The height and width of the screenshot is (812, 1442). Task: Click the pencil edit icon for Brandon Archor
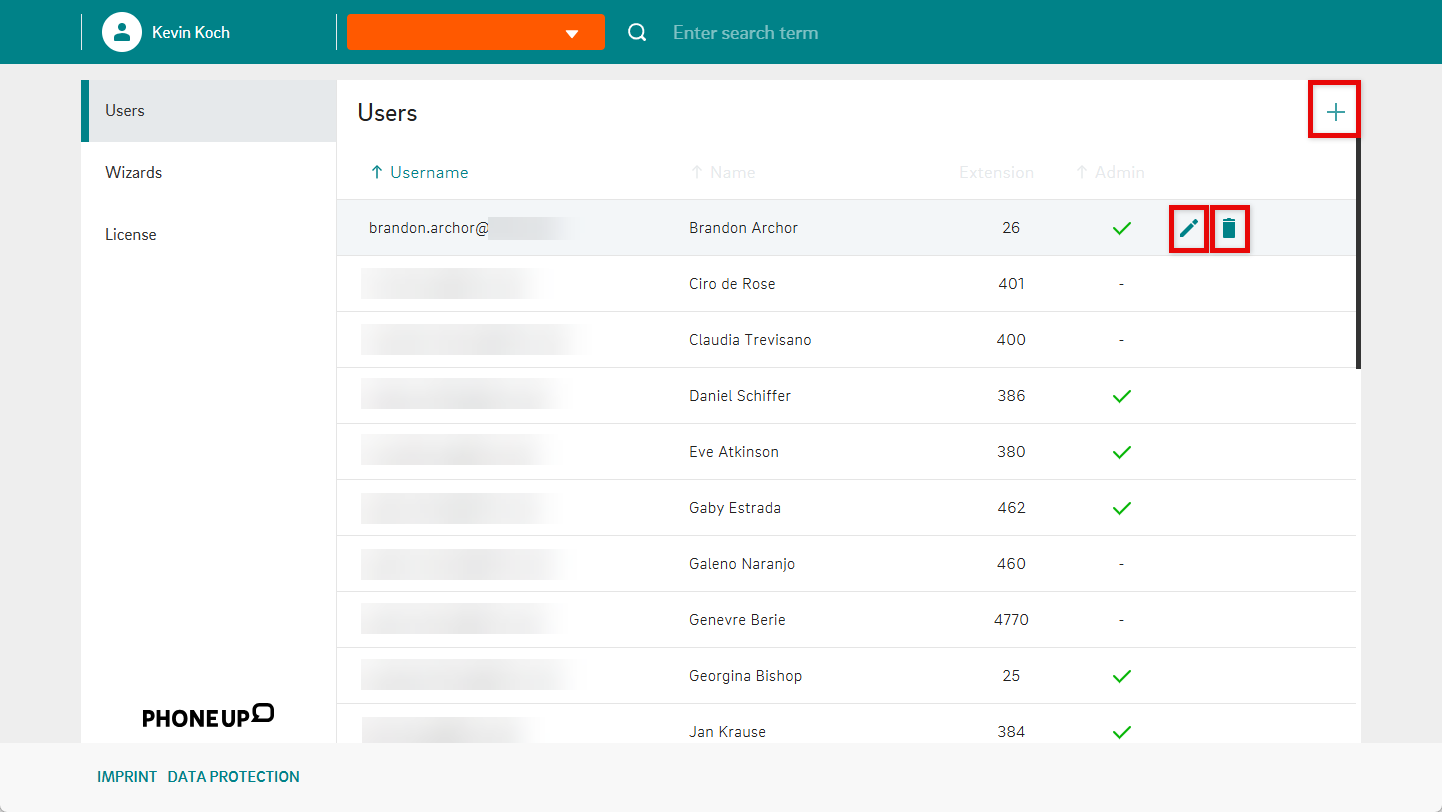click(x=1188, y=228)
